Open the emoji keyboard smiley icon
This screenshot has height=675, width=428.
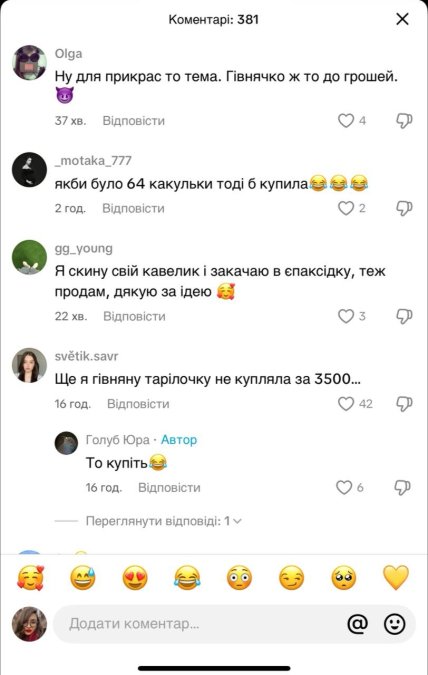point(394,623)
